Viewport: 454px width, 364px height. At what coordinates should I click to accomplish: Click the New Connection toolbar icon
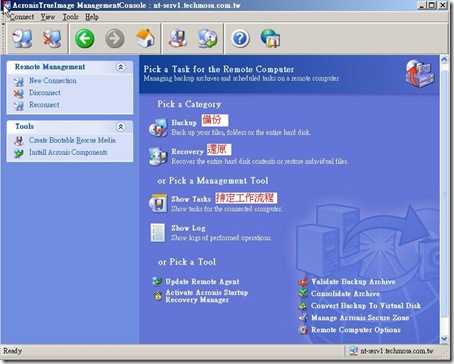(x=22, y=39)
